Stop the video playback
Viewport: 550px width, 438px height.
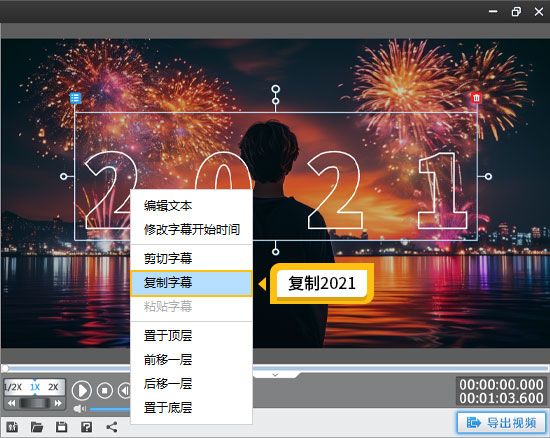(105, 390)
